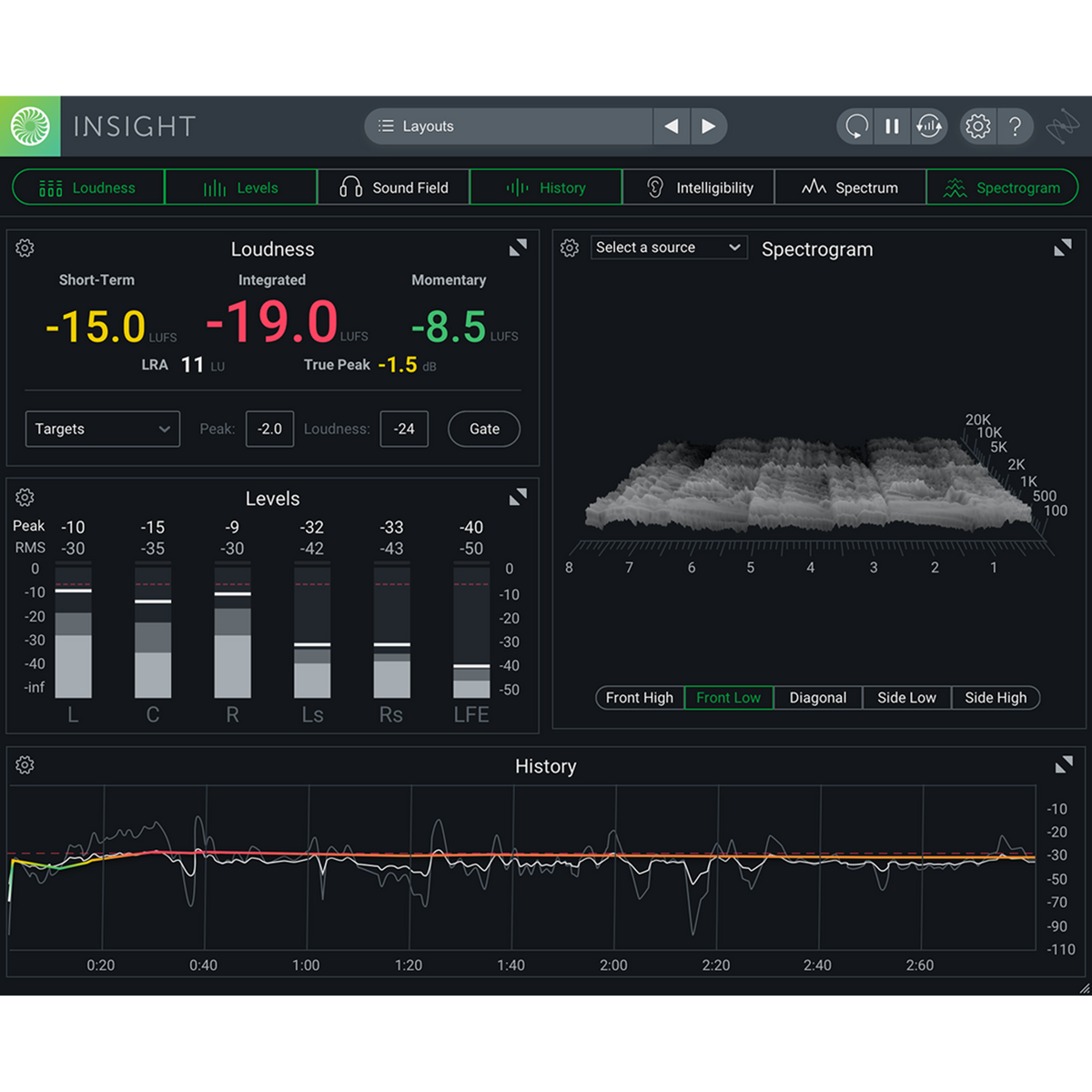The width and height of the screenshot is (1092, 1092).
Task: Click the Rs channel level meter
Action: (x=392, y=630)
